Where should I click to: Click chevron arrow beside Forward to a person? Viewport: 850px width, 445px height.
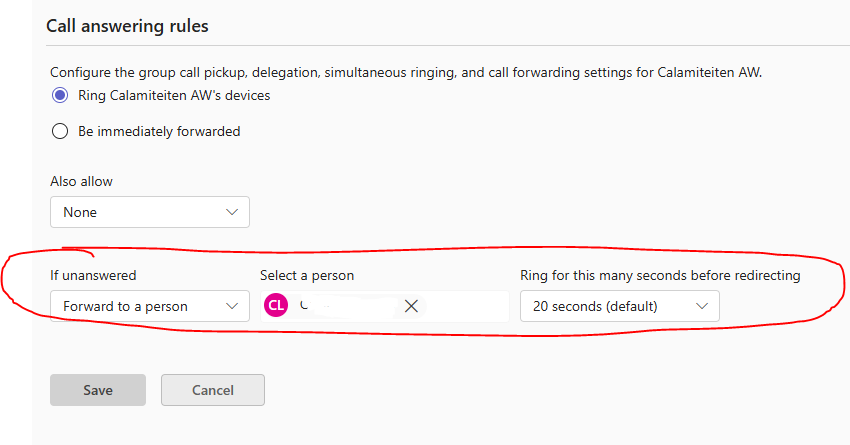(232, 306)
